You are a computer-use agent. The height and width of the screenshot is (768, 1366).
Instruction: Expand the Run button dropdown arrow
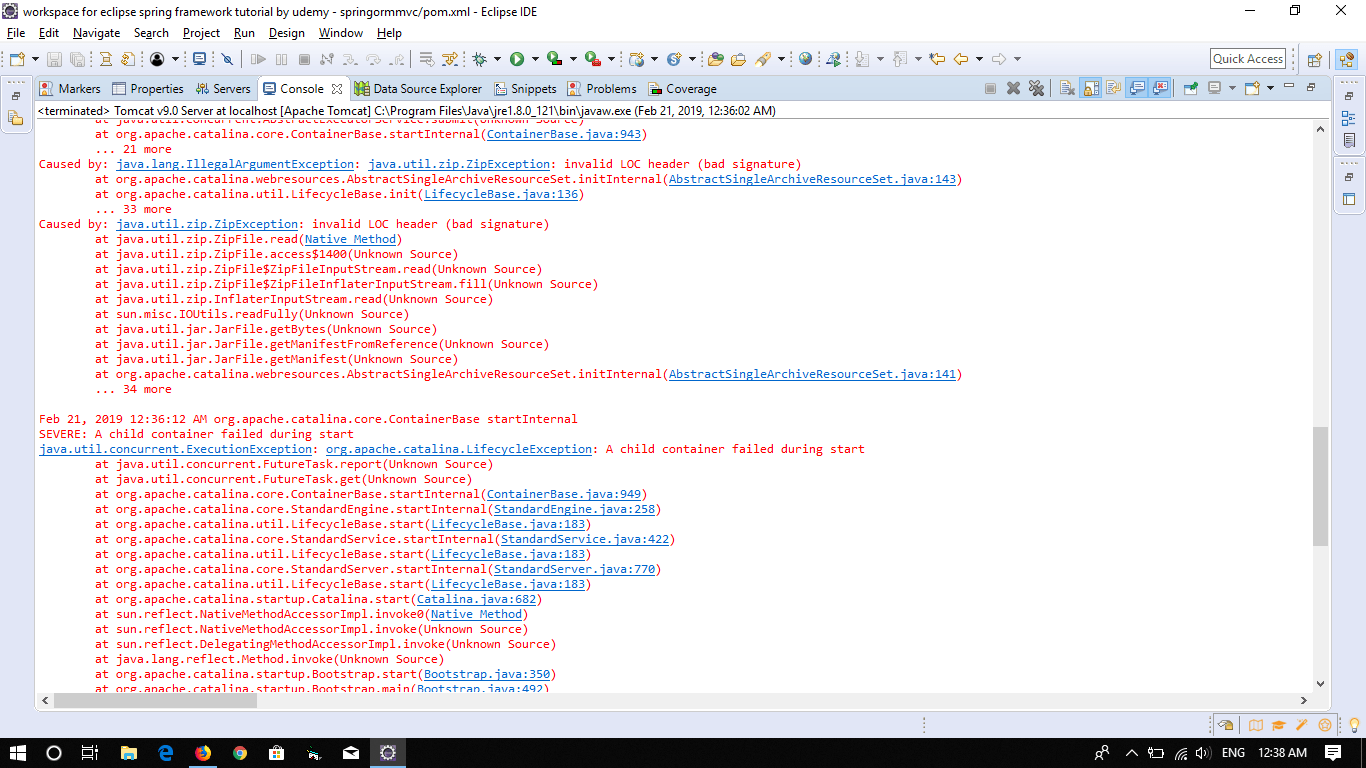point(535,59)
